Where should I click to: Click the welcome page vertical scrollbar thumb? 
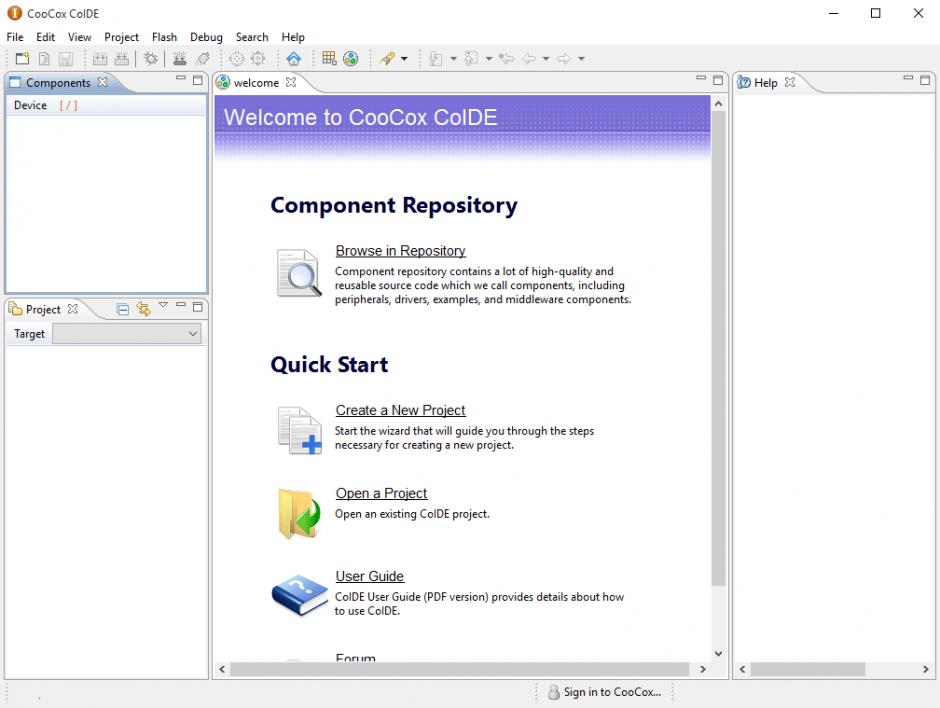718,348
